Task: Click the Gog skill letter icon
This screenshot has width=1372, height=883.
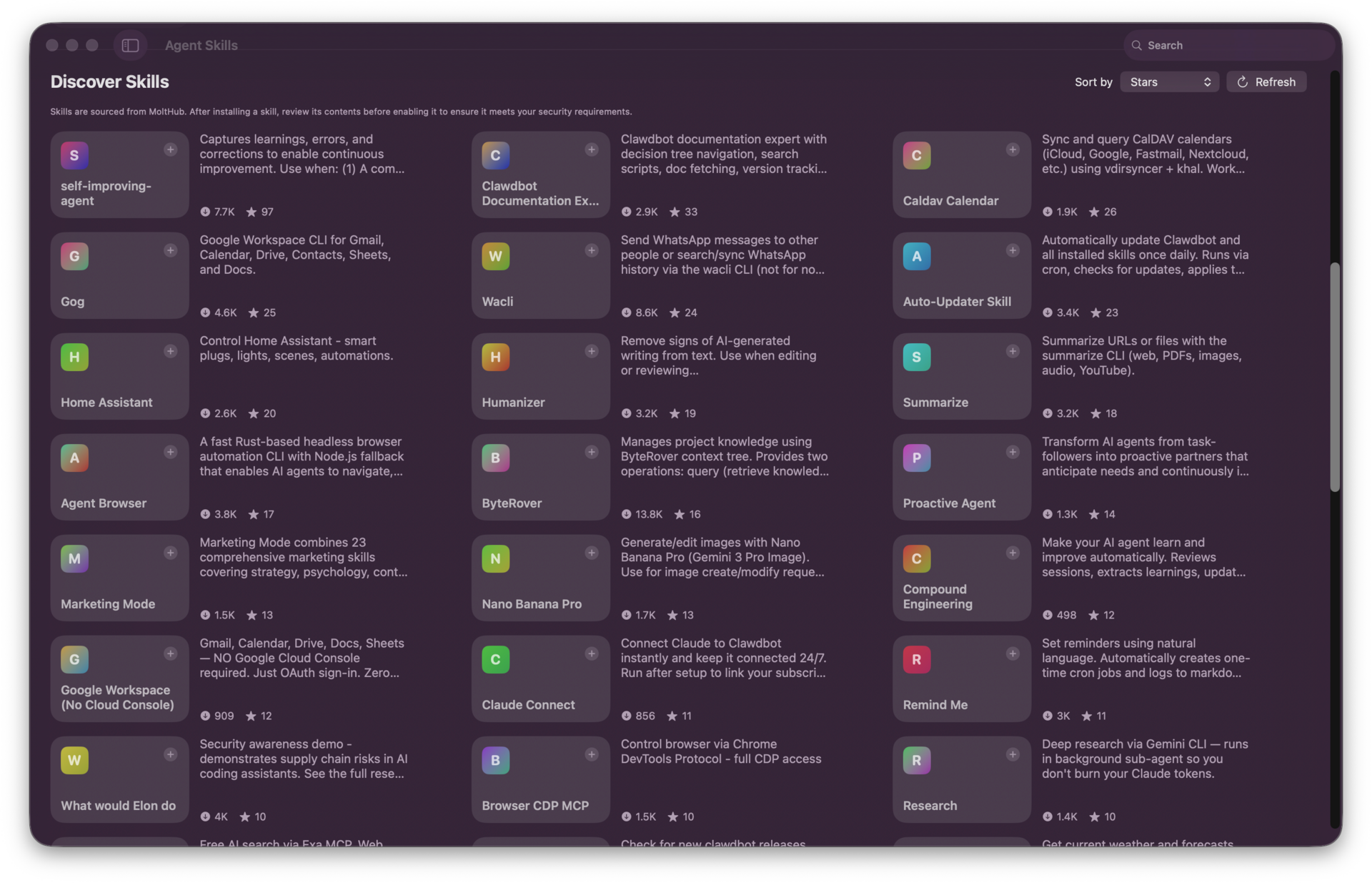Action: click(74, 256)
